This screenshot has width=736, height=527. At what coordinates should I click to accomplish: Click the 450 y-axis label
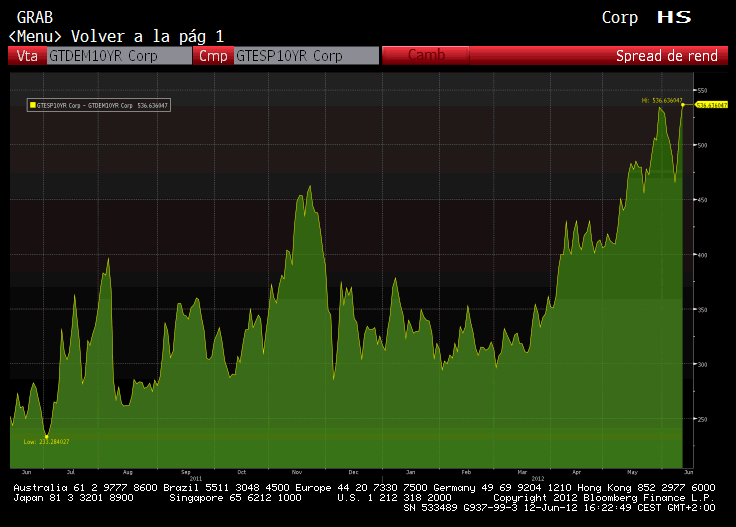click(702, 200)
